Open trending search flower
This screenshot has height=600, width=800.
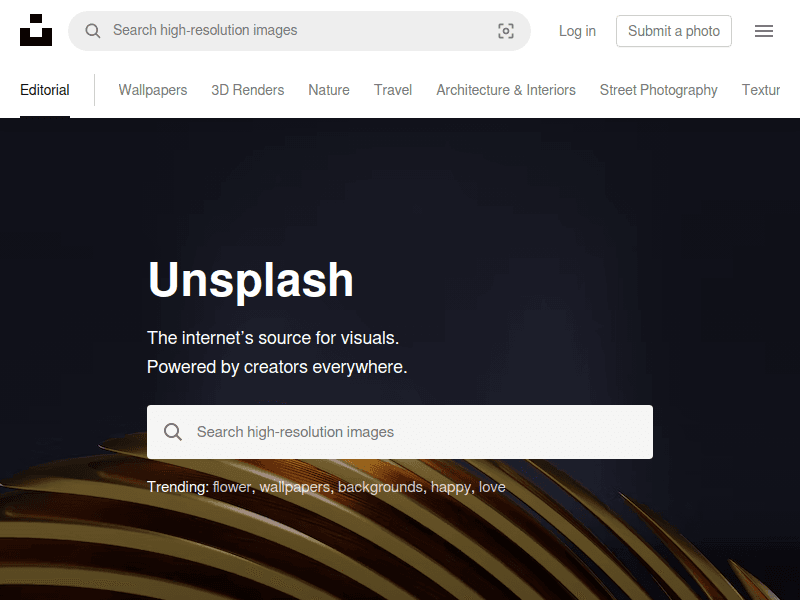[232, 487]
